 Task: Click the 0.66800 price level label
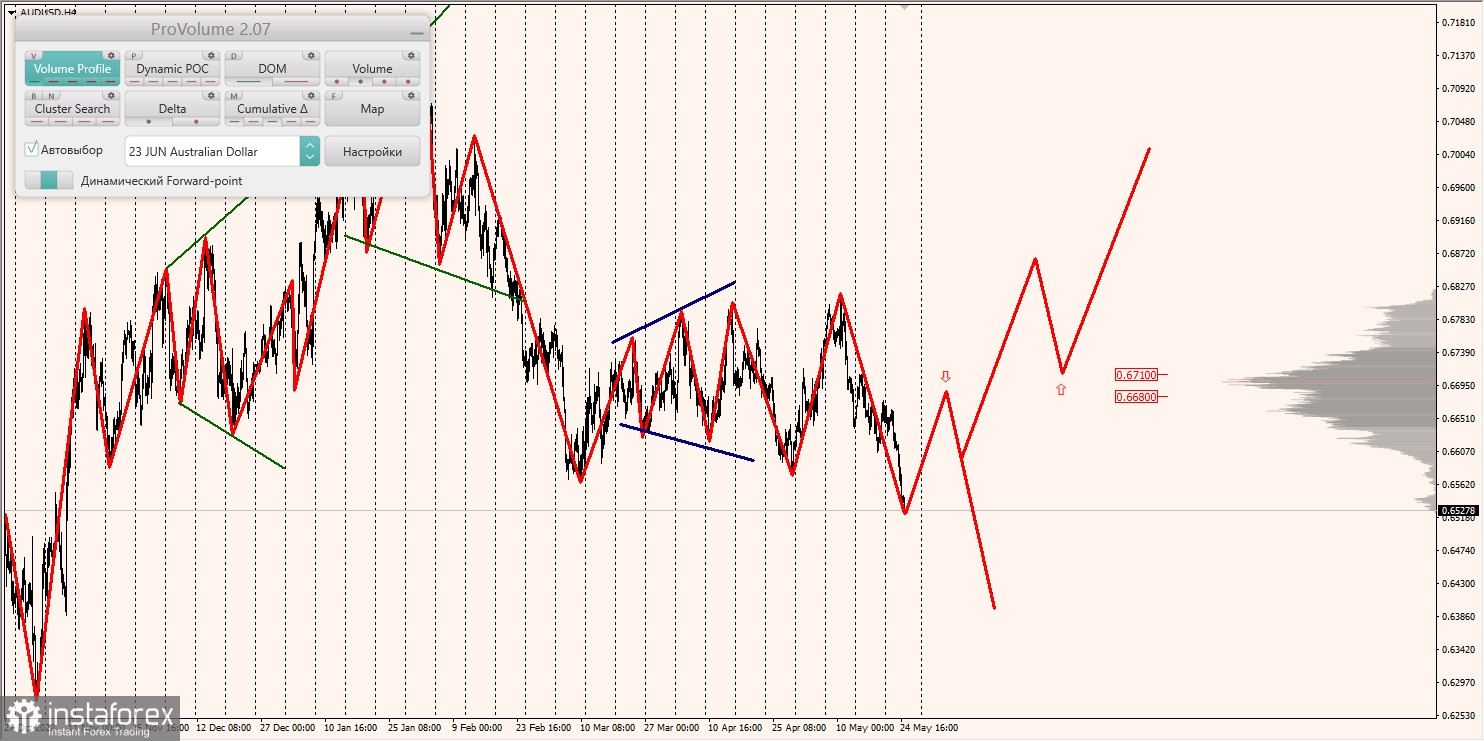[x=1136, y=397]
